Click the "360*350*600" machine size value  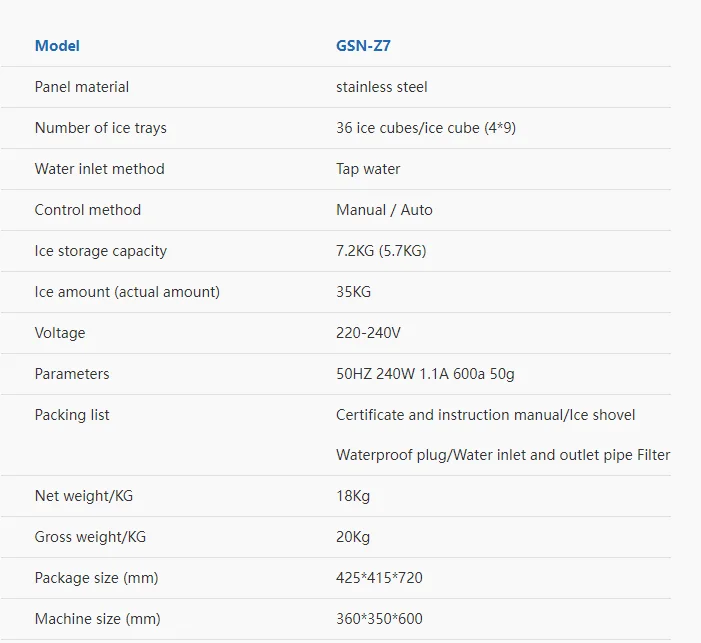coord(379,619)
